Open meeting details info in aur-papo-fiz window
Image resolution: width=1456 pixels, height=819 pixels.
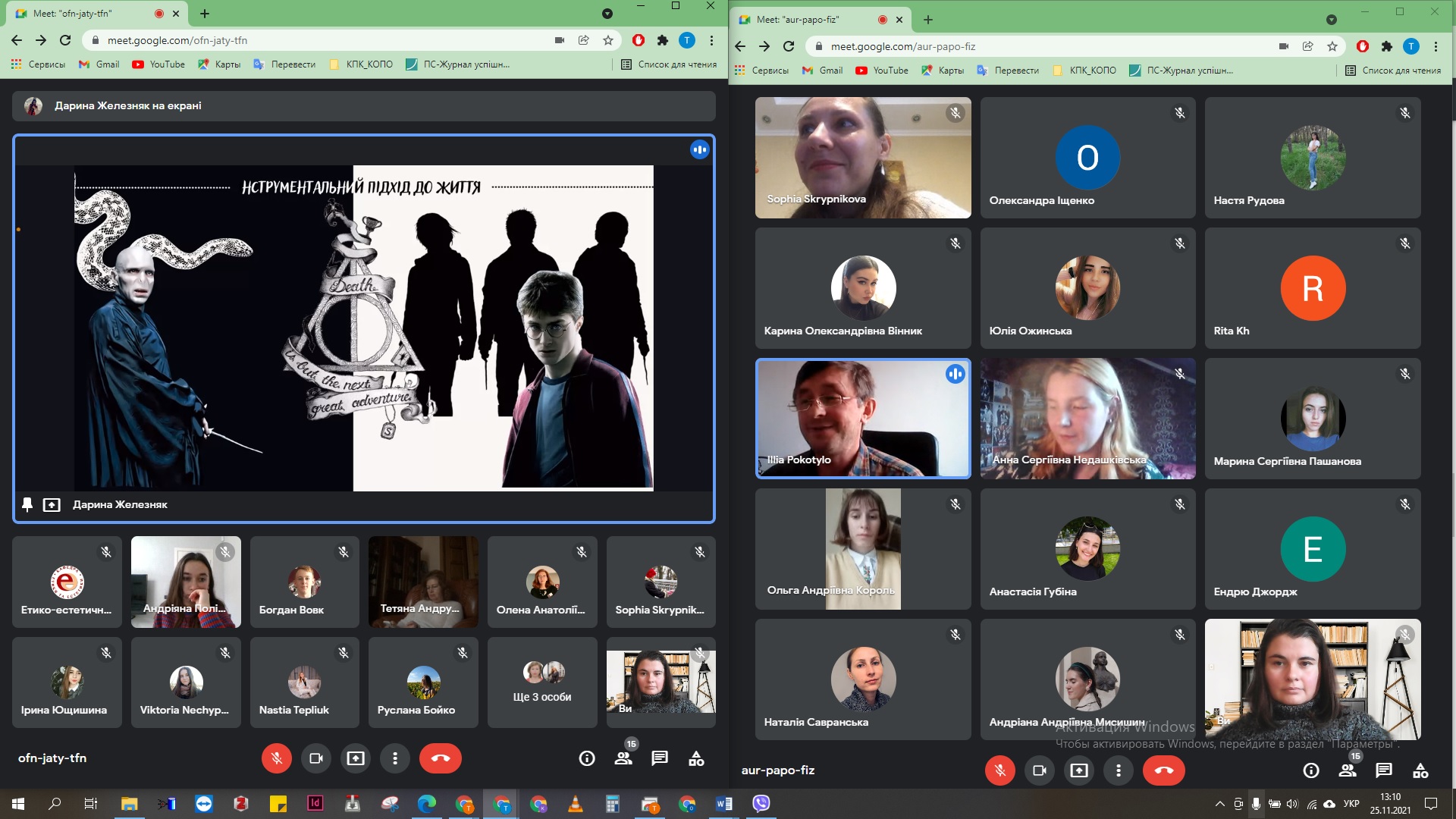(x=1310, y=770)
